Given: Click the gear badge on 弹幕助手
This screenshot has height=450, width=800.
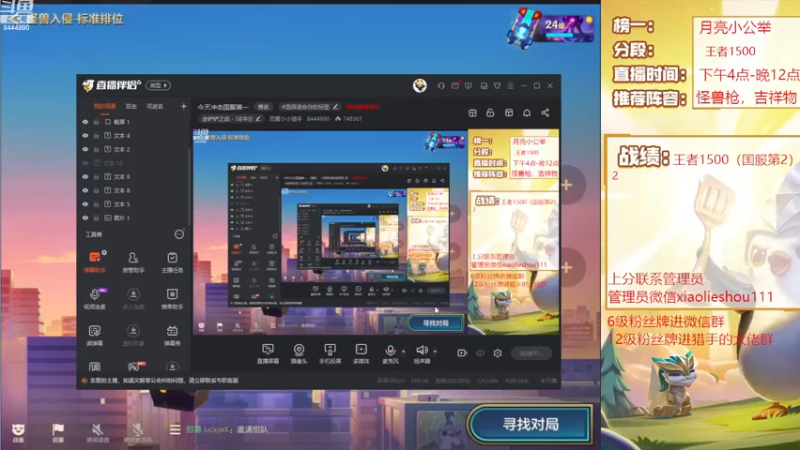Looking at the screenshot, I should (104, 253).
